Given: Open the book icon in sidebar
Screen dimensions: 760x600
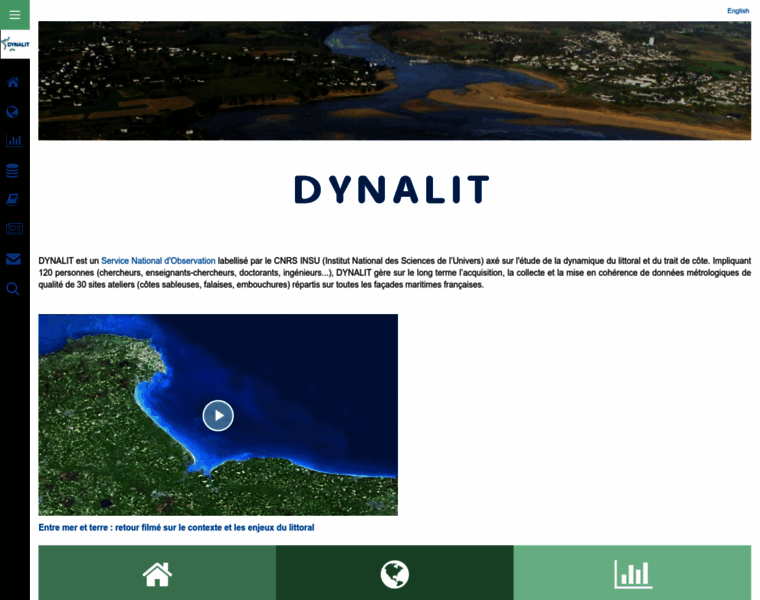Looking at the screenshot, I should coord(13,200).
